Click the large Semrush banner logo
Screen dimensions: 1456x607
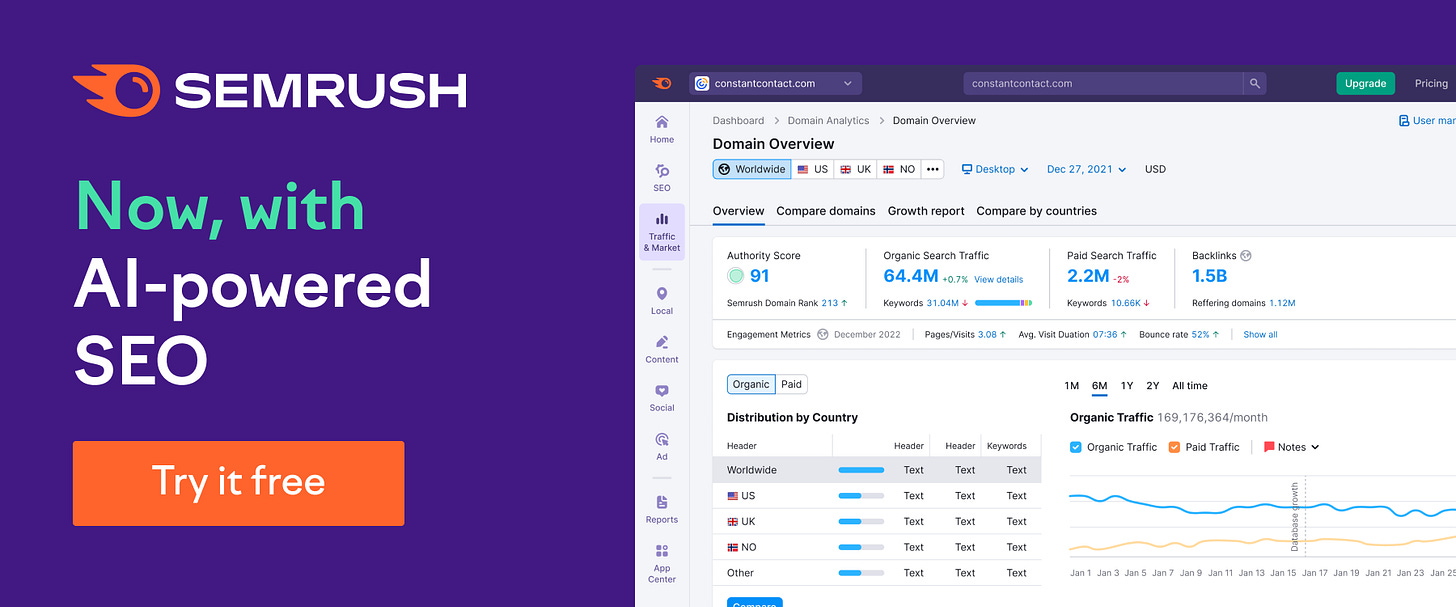(x=270, y=91)
